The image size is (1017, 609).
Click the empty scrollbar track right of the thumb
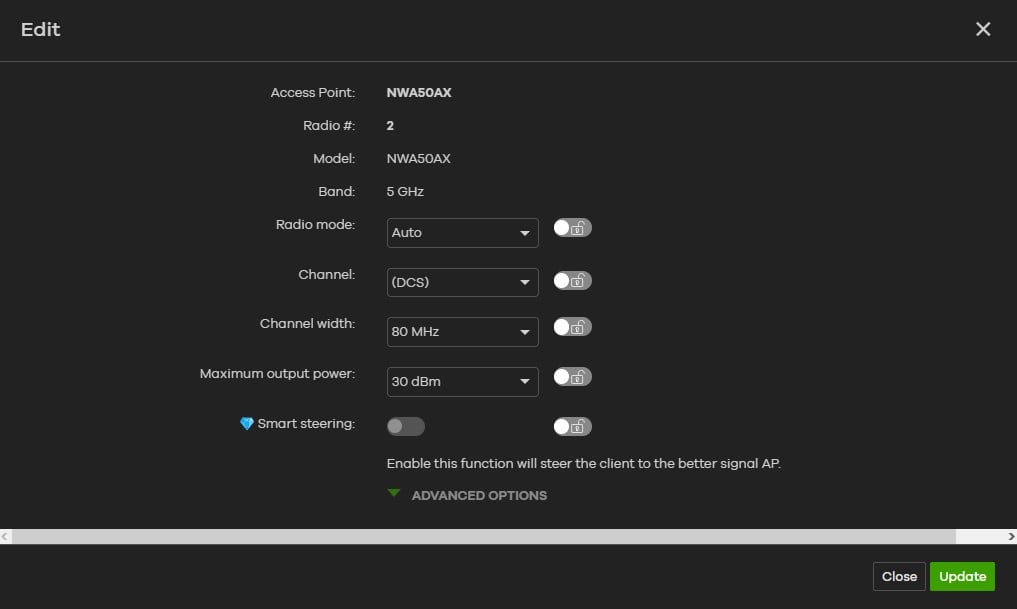click(980, 537)
